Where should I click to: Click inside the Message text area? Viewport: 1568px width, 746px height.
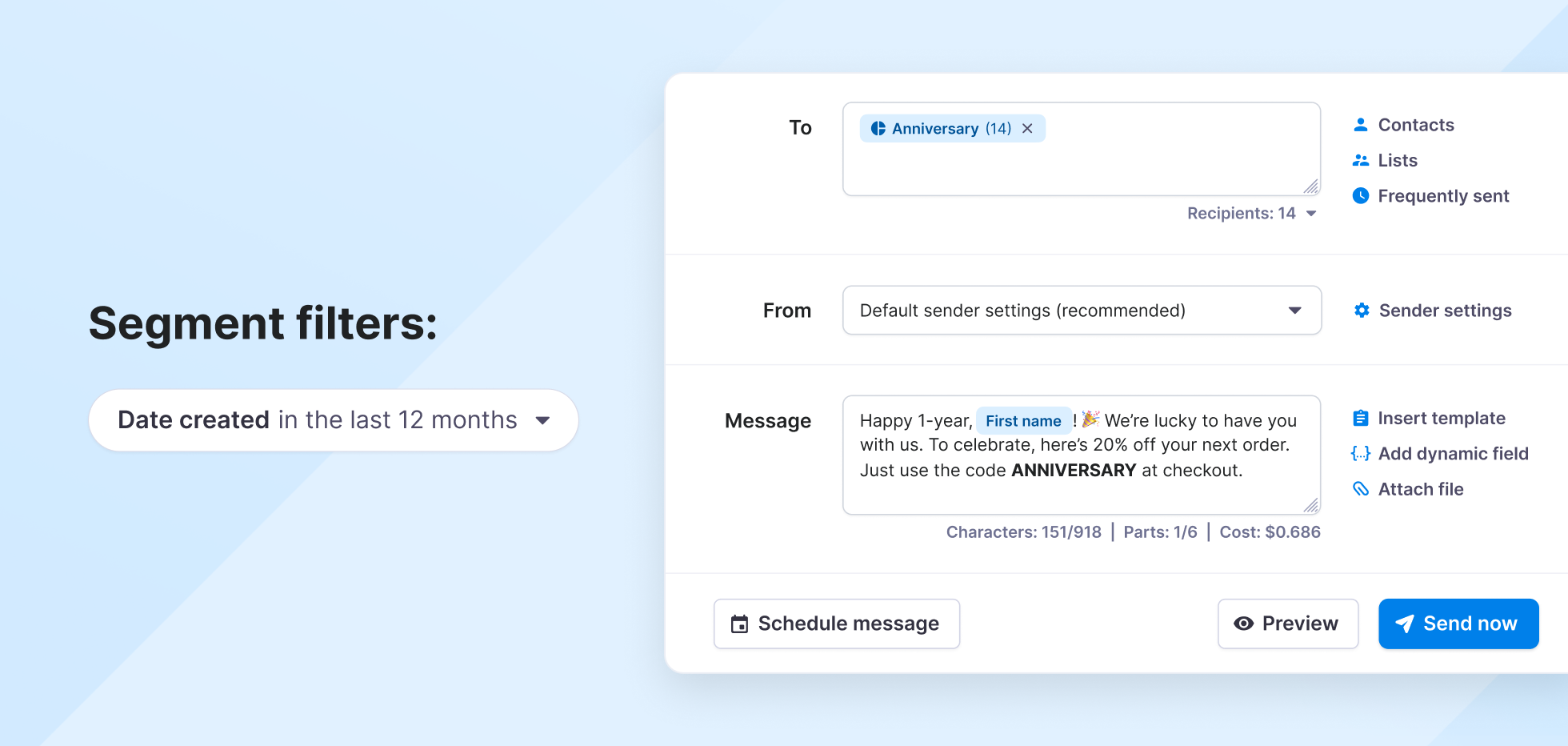pyautogui.click(x=1082, y=455)
